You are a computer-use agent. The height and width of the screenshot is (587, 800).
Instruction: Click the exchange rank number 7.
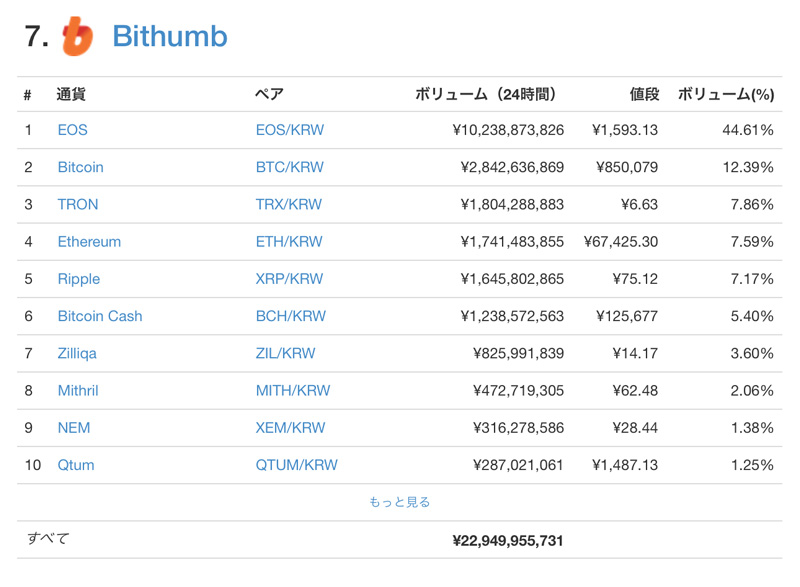(x=37, y=37)
